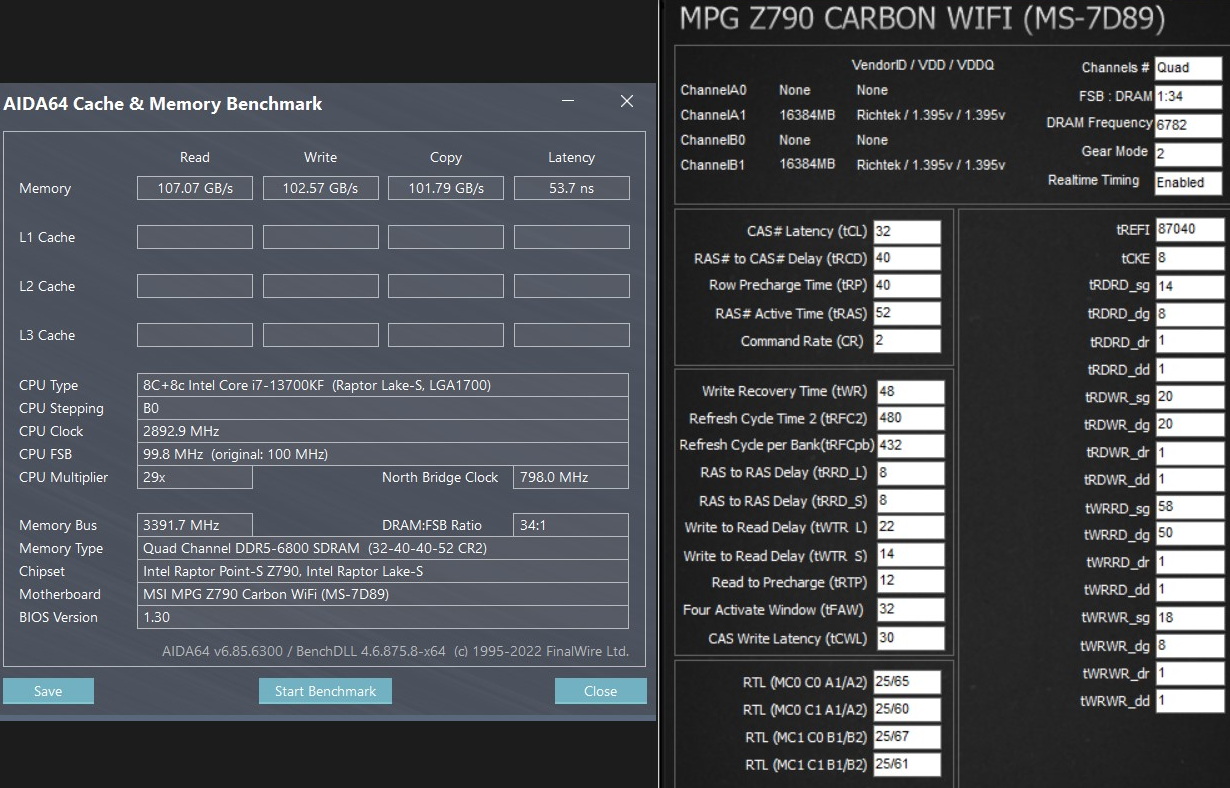Click the CAS Write Latency (tCWL) field 30
Image resolution: width=1230 pixels, height=788 pixels.
(x=911, y=638)
